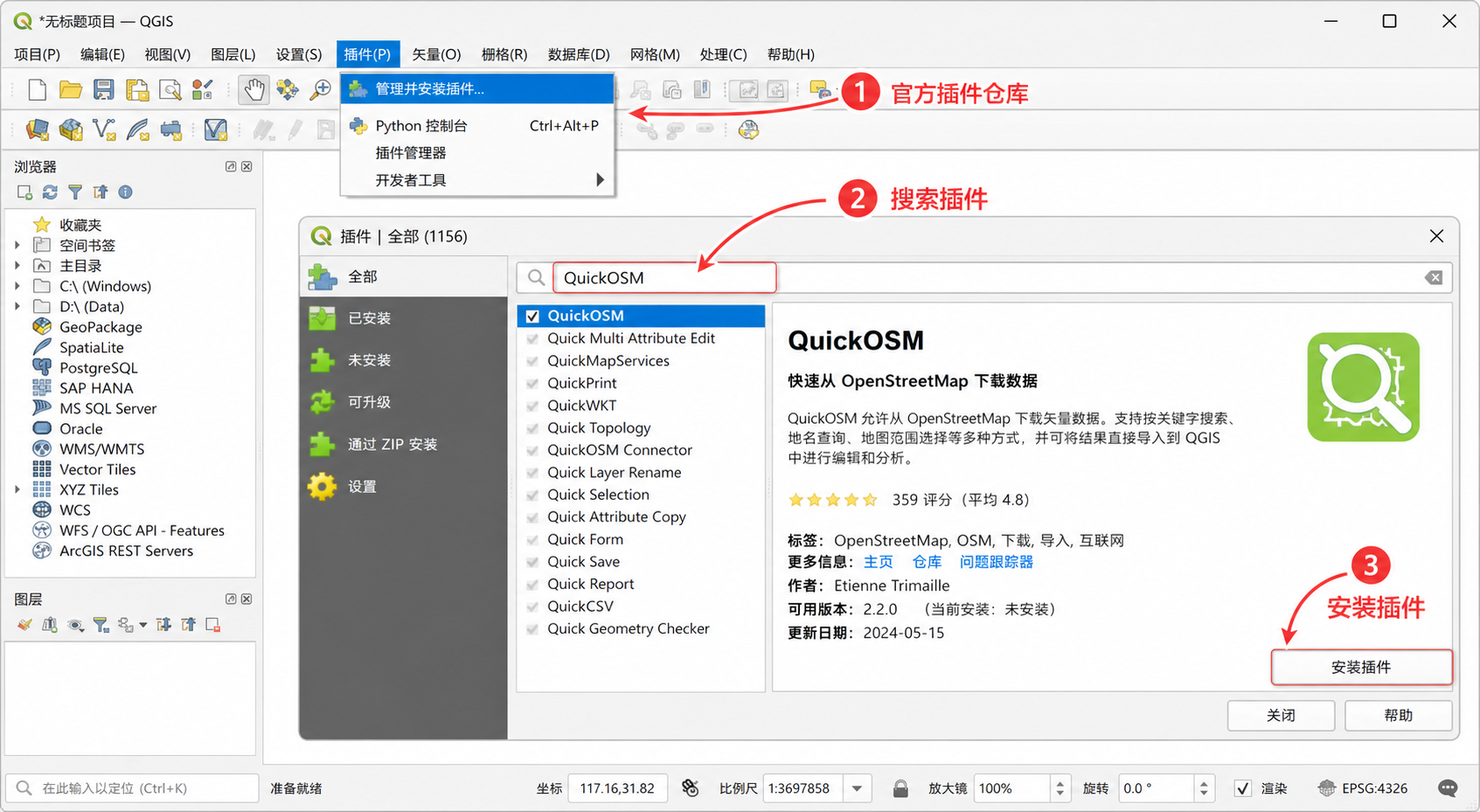Click the 关闭 button in plugins dialog

click(x=1281, y=715)
